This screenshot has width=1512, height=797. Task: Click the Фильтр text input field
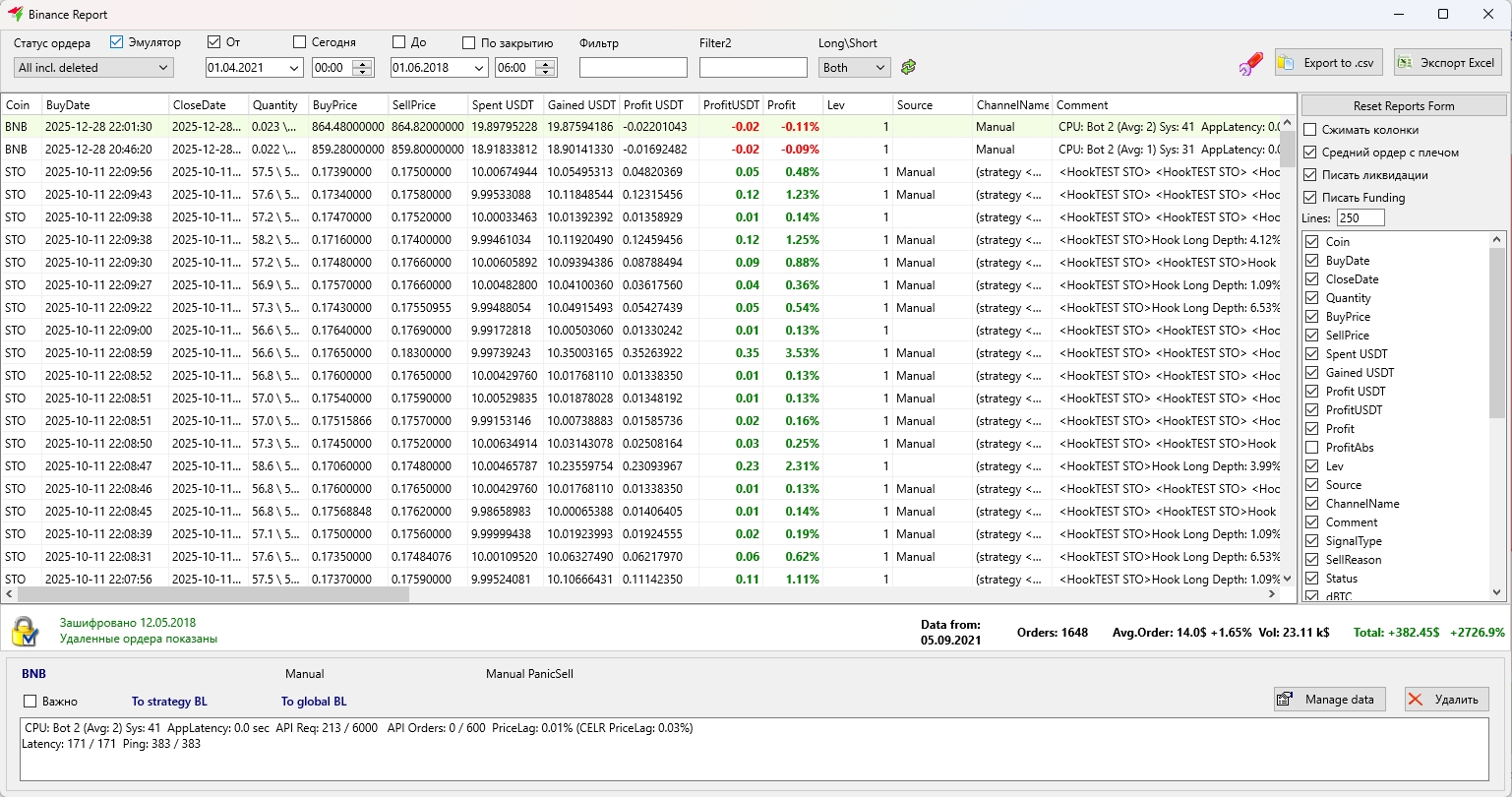click(x=633, y=68)
